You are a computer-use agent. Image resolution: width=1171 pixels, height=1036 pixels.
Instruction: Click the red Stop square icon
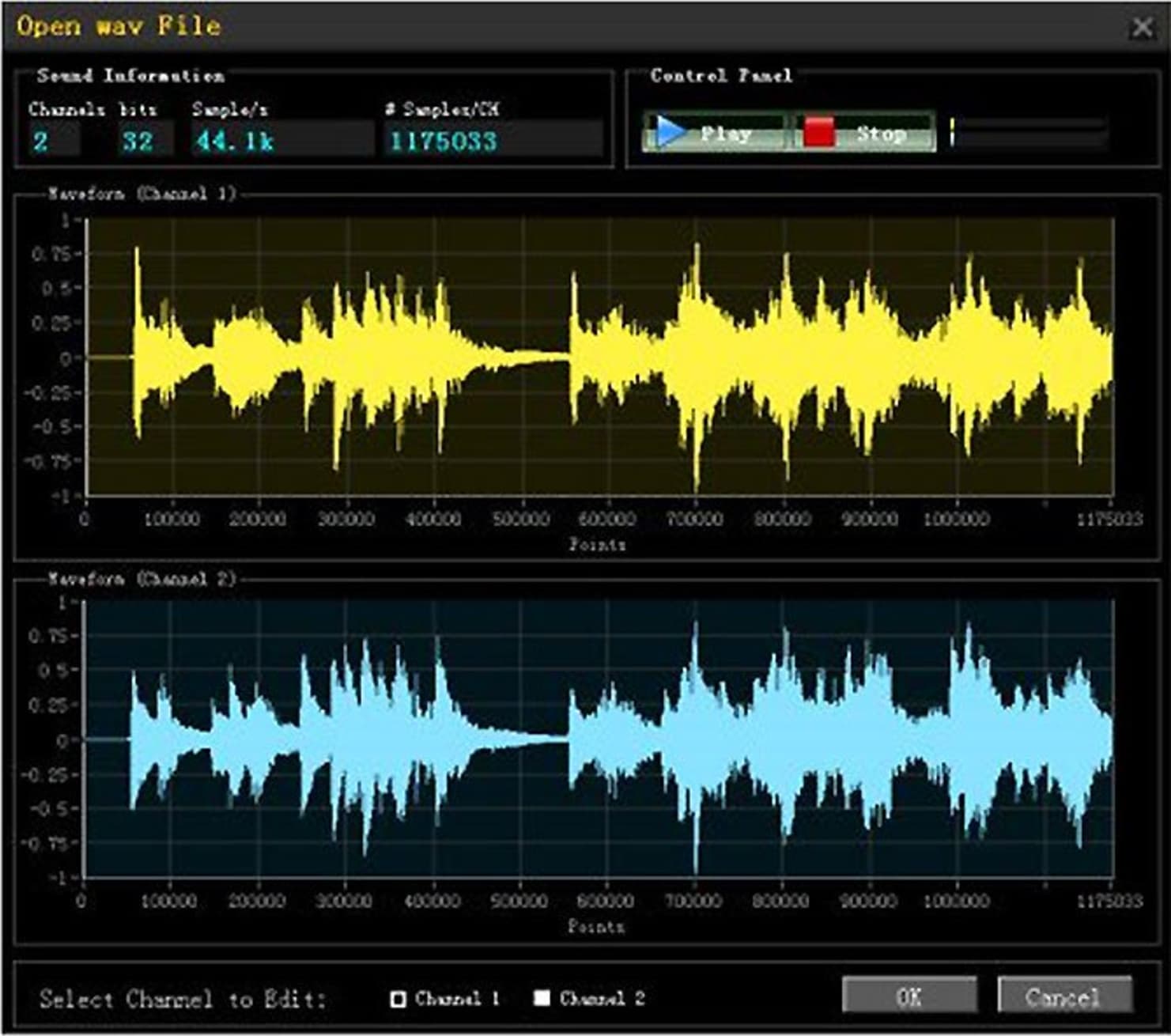coord(819,131)
